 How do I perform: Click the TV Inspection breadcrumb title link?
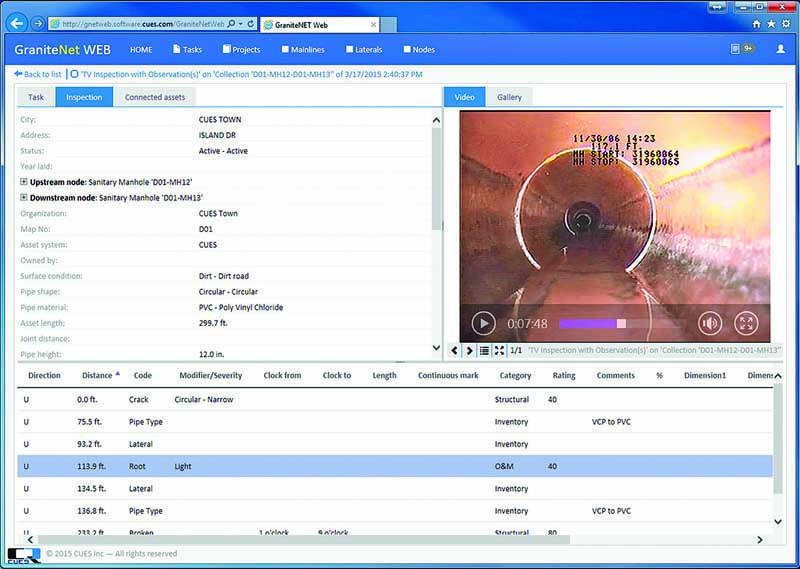pyautogui.click(x=252, y=75)
